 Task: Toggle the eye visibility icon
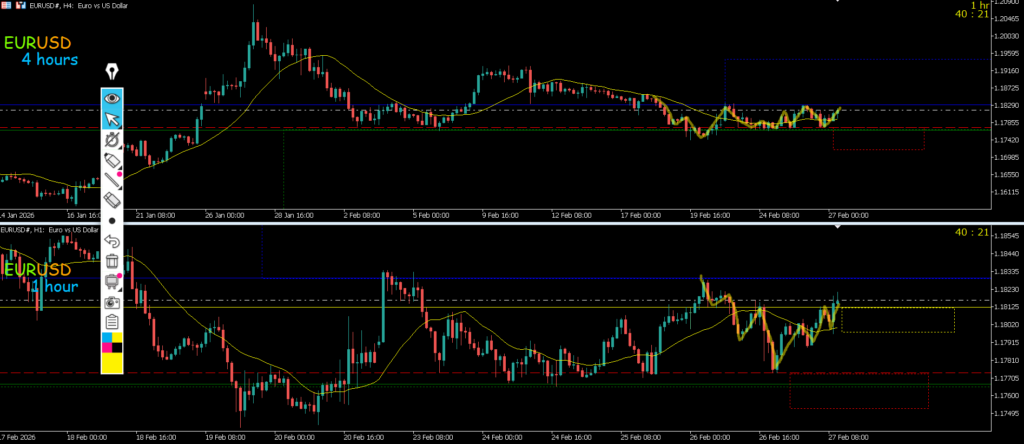pyautogui.click(x=112, y=98)
